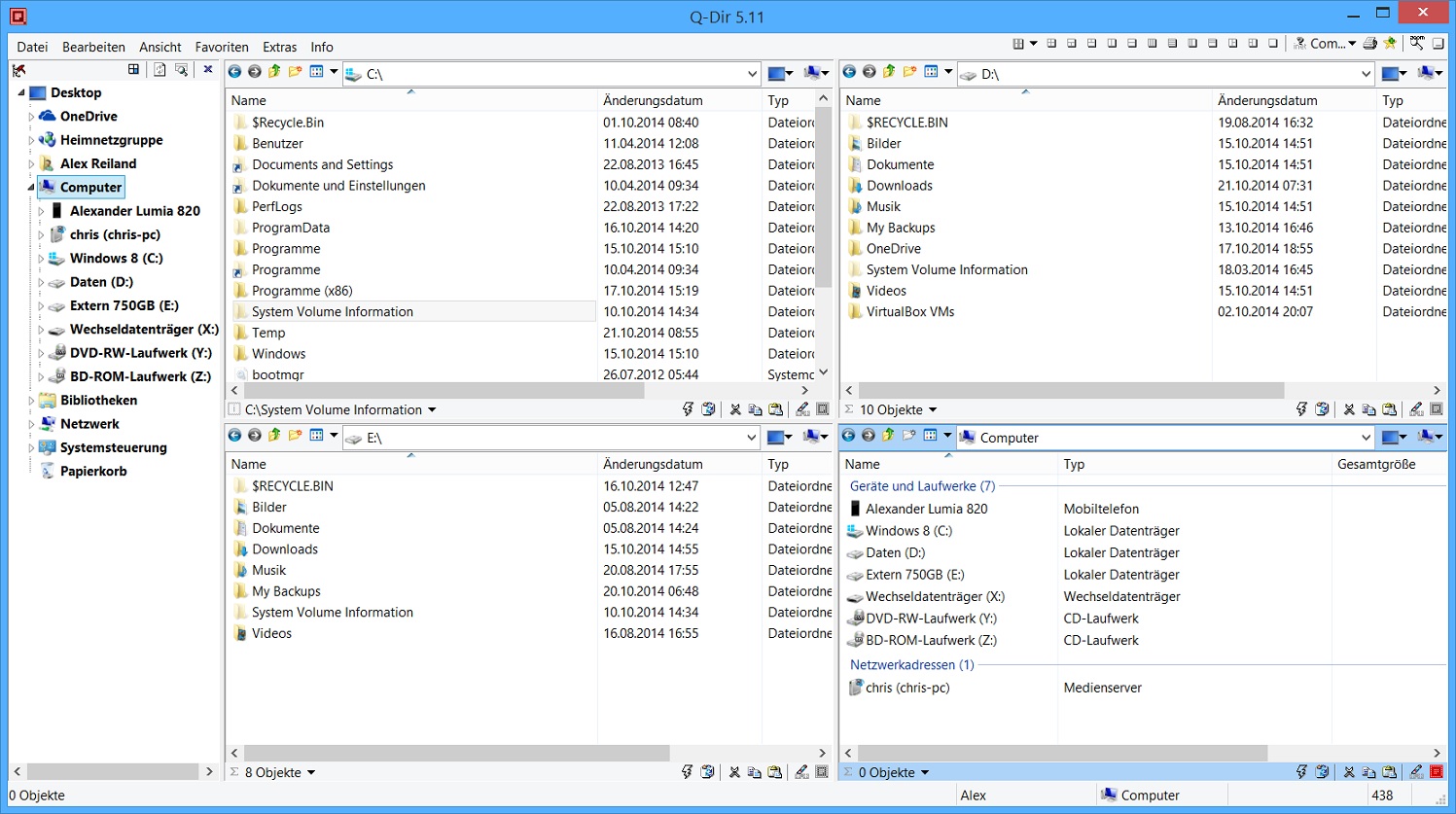Image resolution: width=1456 pixels, height=814 pixels.
Task: Go back in the C:\ pane
Action: pyautogui.click(x=234, y=72)
